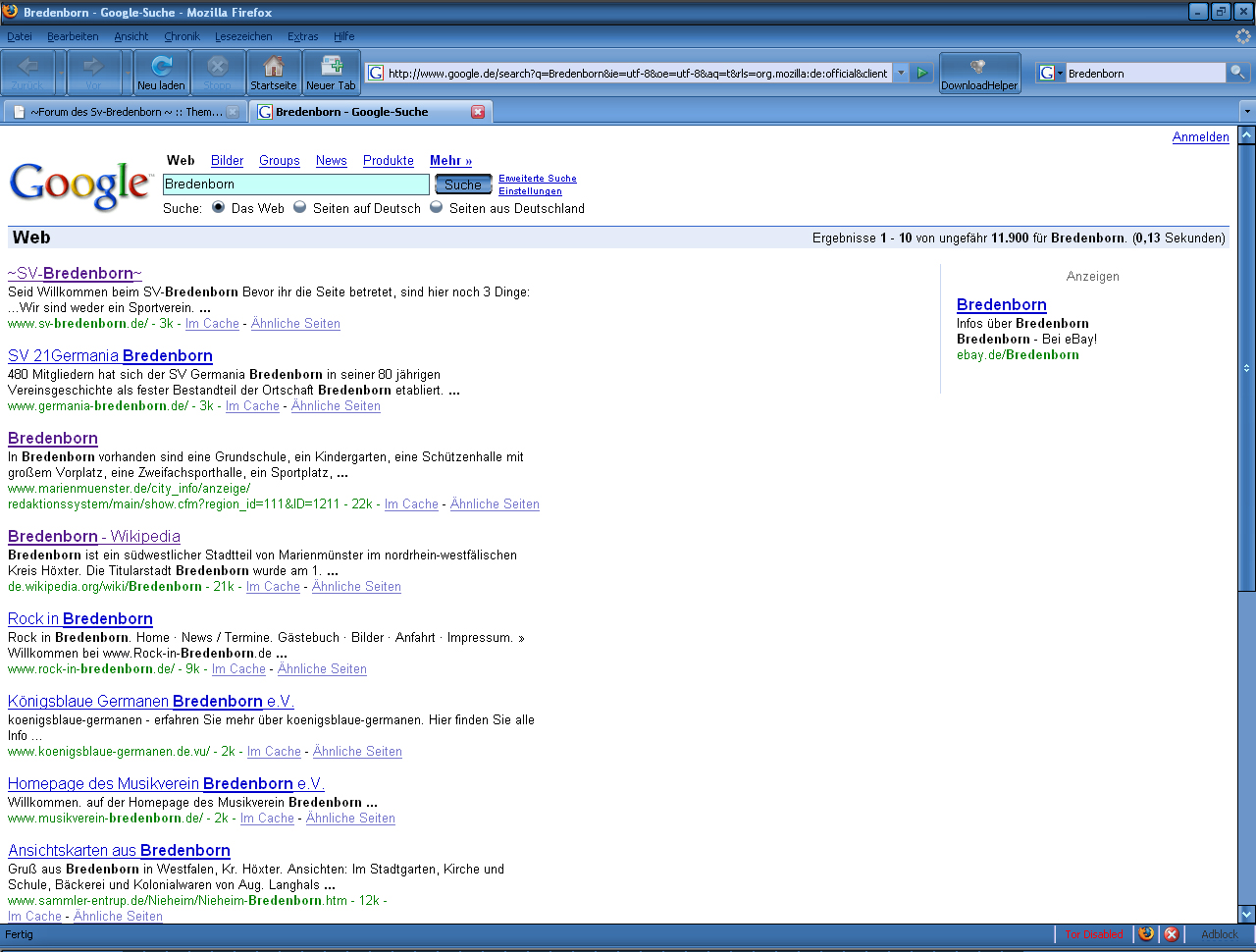Open the search engine selector dropdown
Image resolution: width=1256 pixels, height=952 pixels.
click(x=1051, y=73)
